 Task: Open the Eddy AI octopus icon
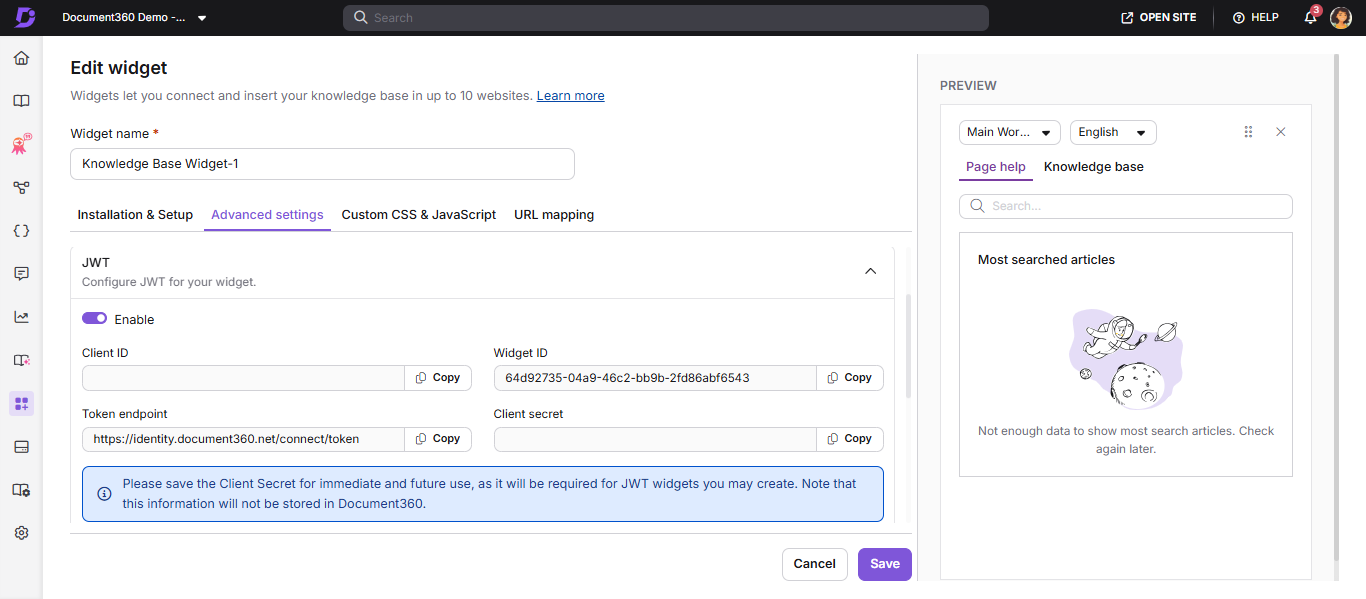[x=21, y=144]
